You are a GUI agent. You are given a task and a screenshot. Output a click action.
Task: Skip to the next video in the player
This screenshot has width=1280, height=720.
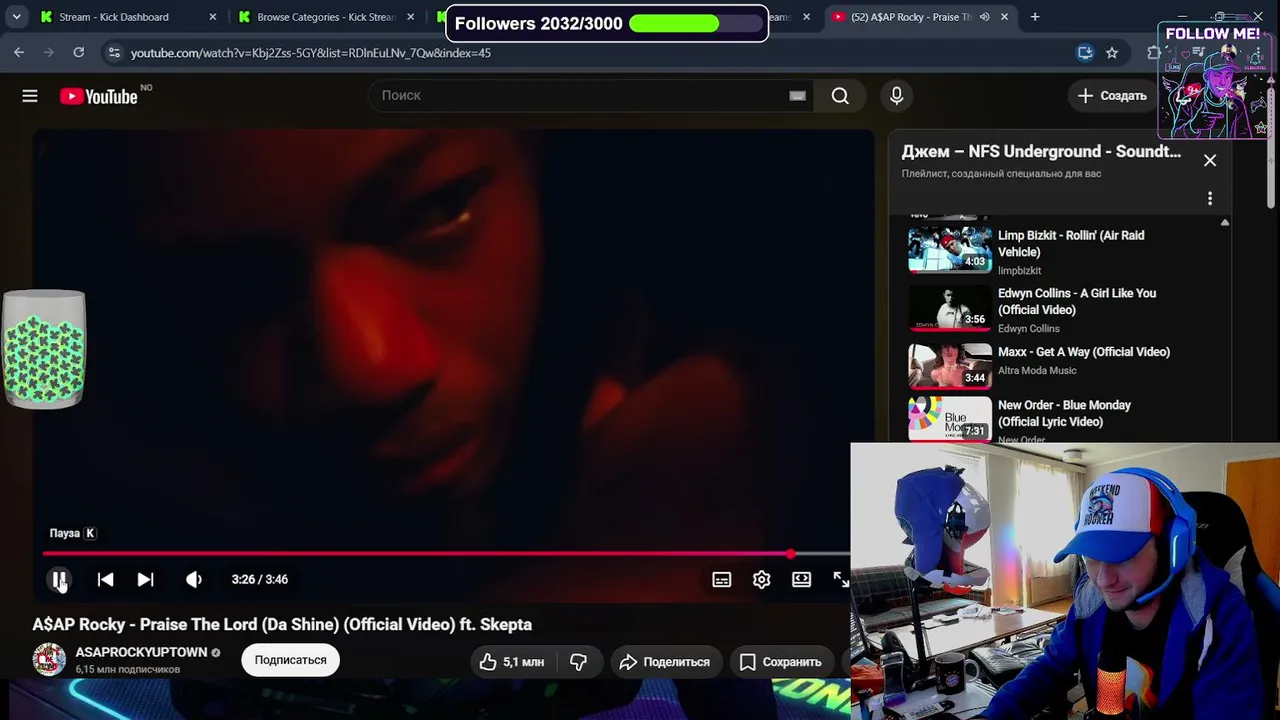point(145,579)
